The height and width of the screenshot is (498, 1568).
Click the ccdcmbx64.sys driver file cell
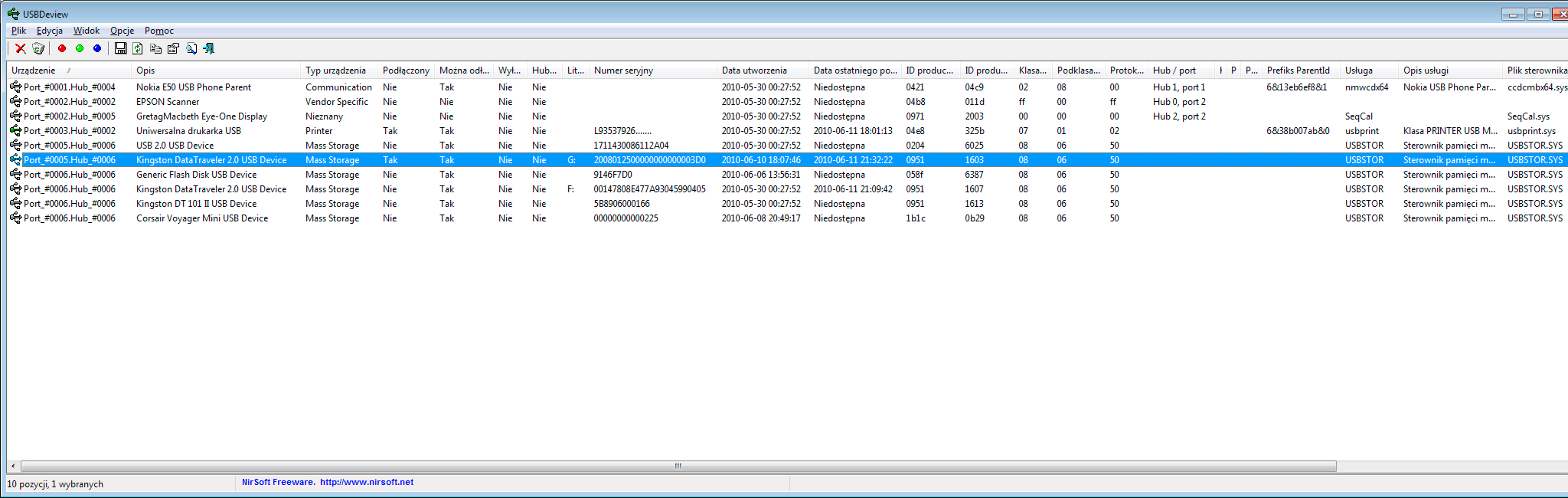coord(1537,87)
